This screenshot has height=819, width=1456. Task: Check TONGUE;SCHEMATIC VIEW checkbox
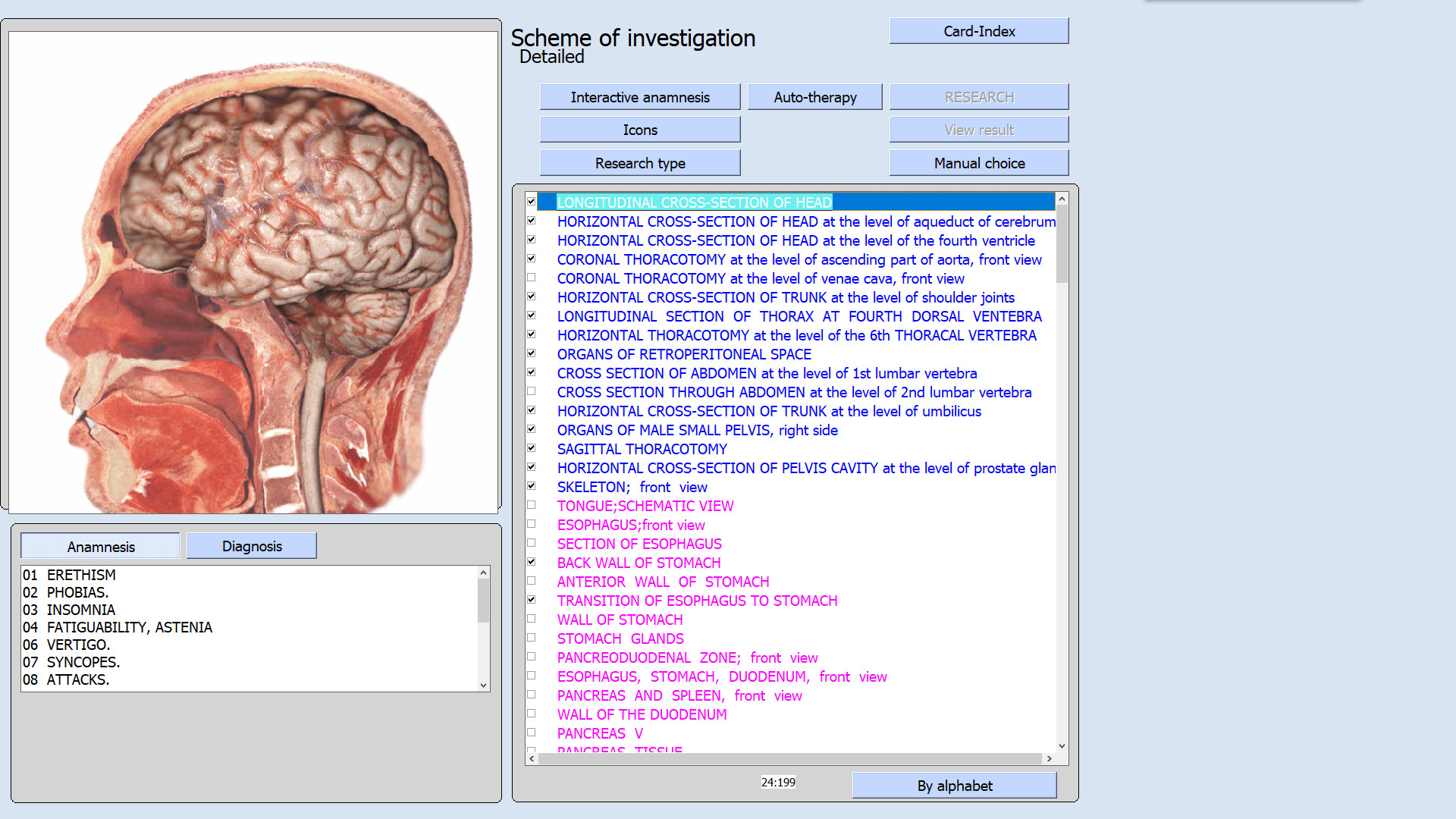coord(532,505)
